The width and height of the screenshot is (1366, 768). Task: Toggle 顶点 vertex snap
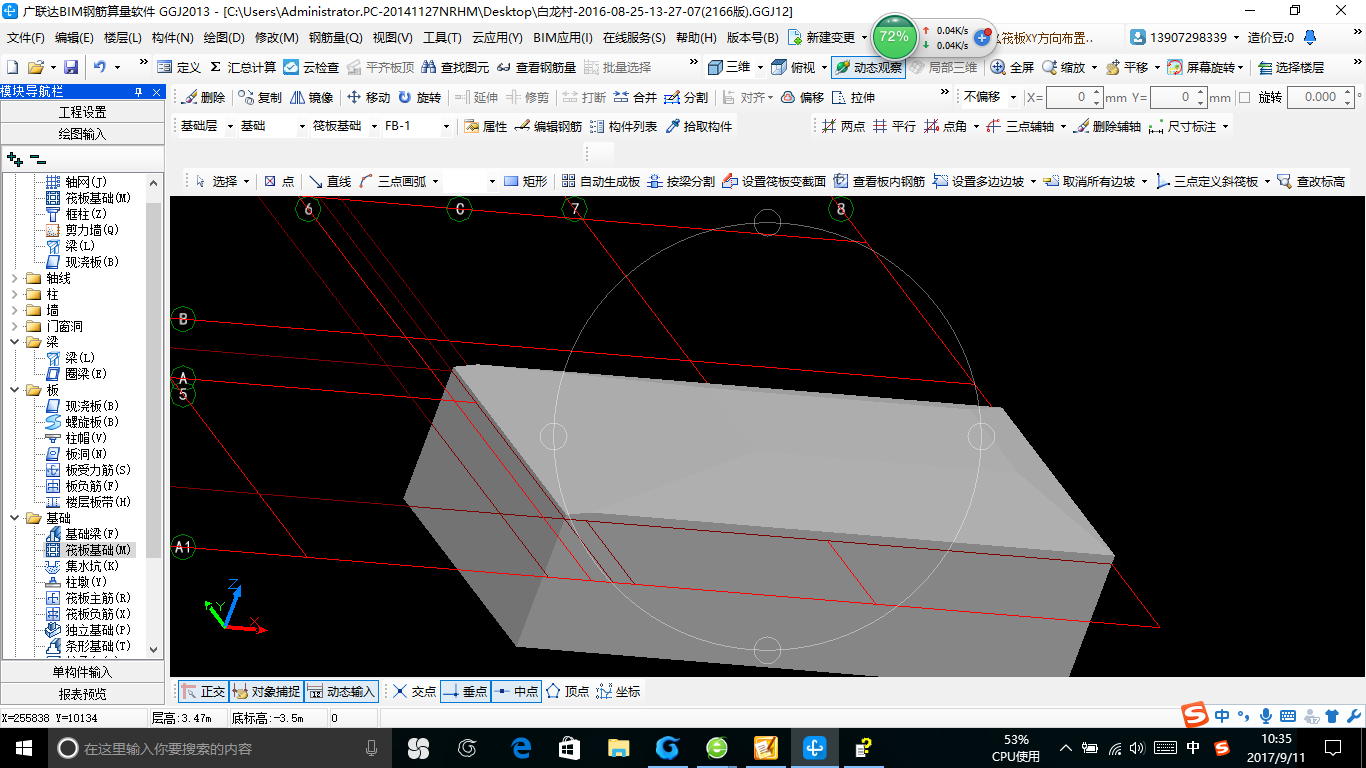567,691
